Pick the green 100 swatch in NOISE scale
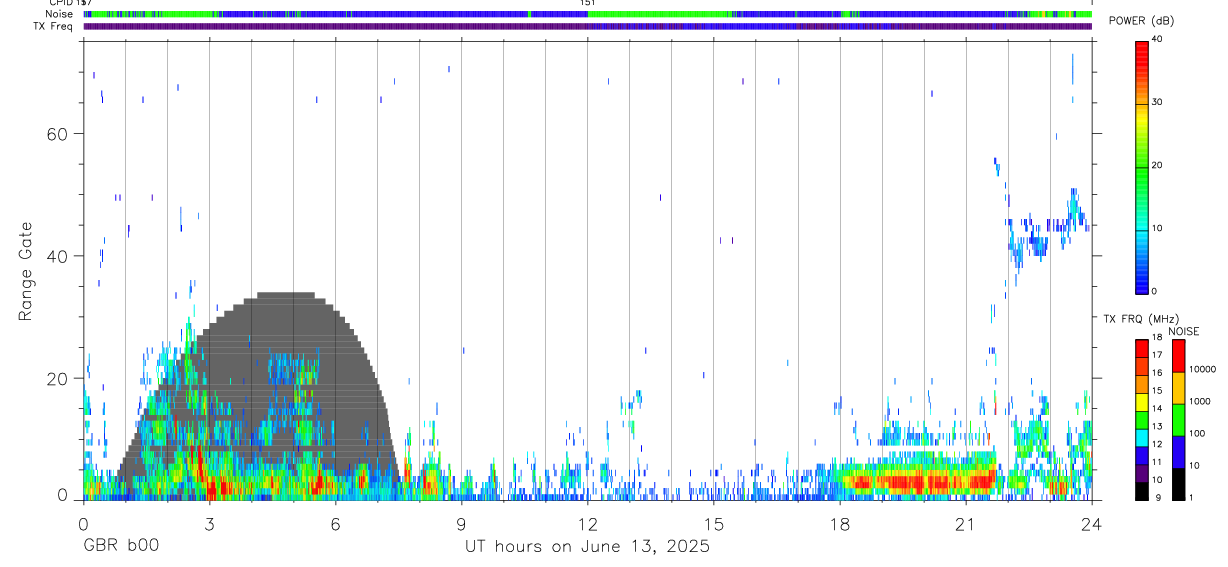The width and height of the screenshot is (1228, 567). [x=1178, y=420]
